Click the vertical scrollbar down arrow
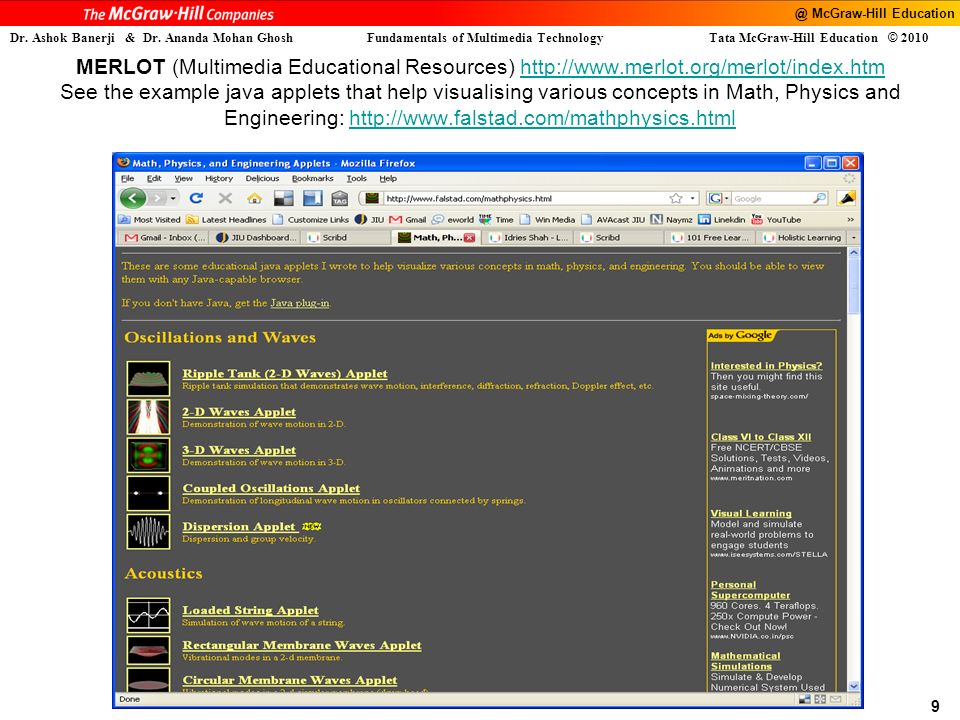The width and height of the screenshot is (960, 720). [x=853, y=686]
